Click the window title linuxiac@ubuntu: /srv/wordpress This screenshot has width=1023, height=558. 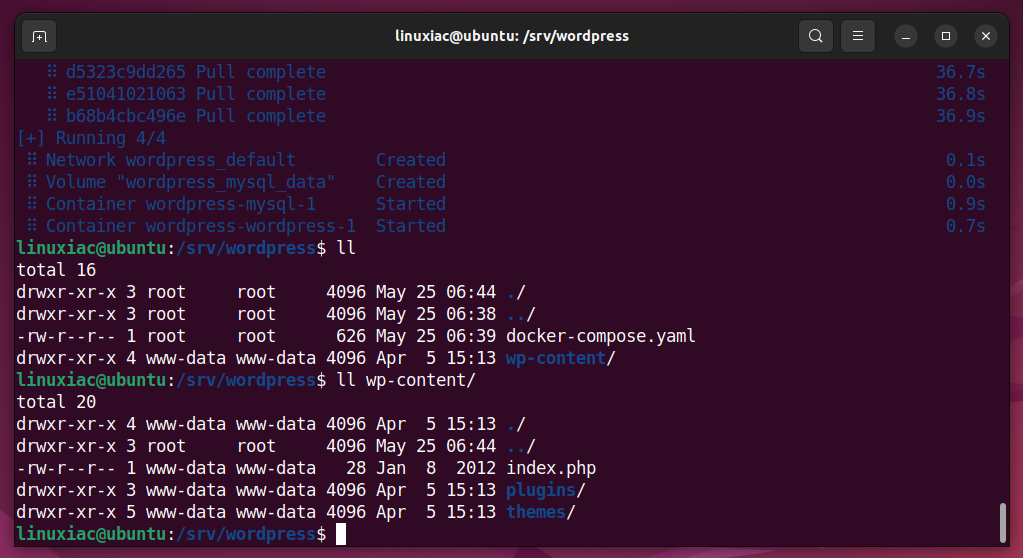coord(511,36)
